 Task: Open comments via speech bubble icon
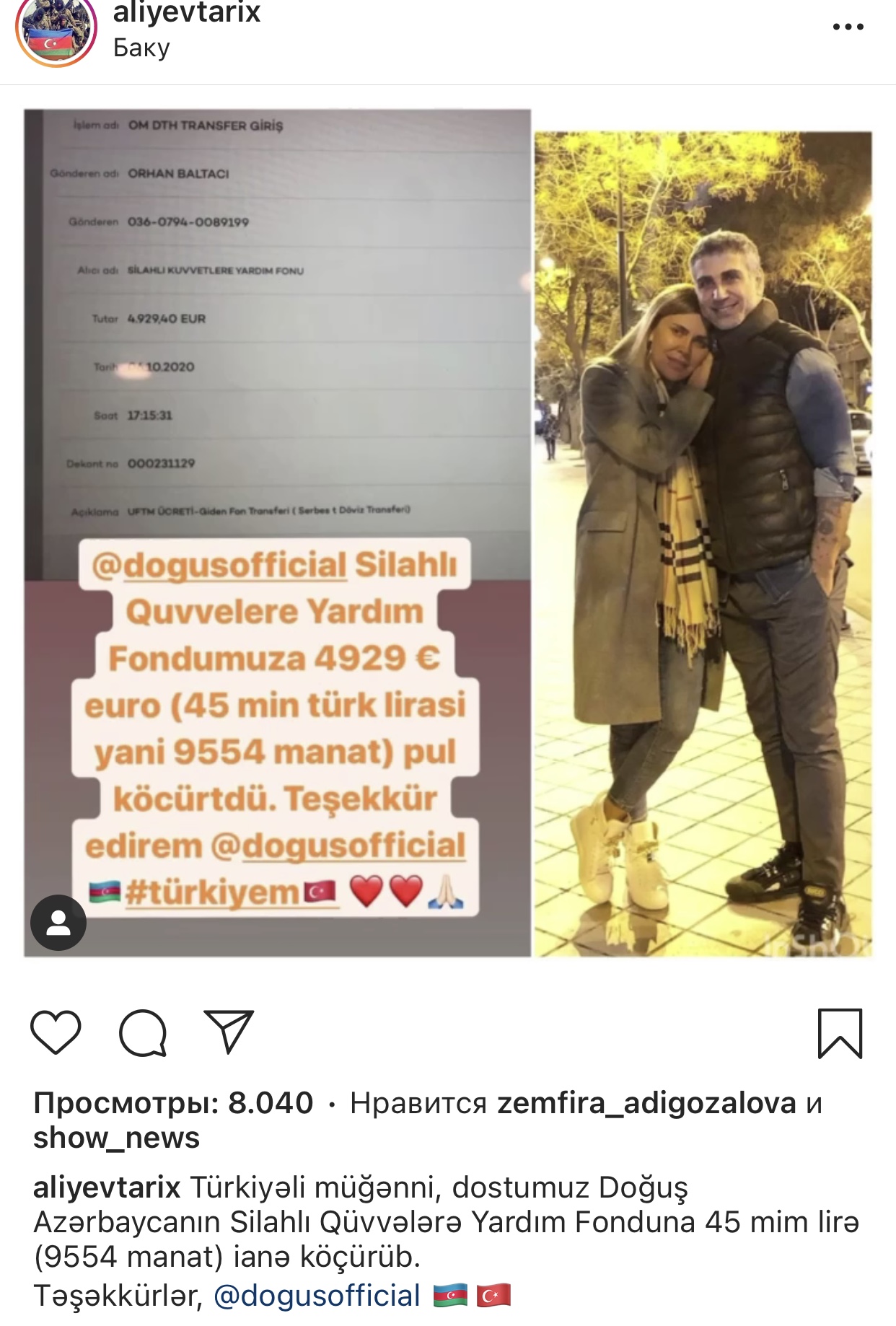click(143, 1033)
